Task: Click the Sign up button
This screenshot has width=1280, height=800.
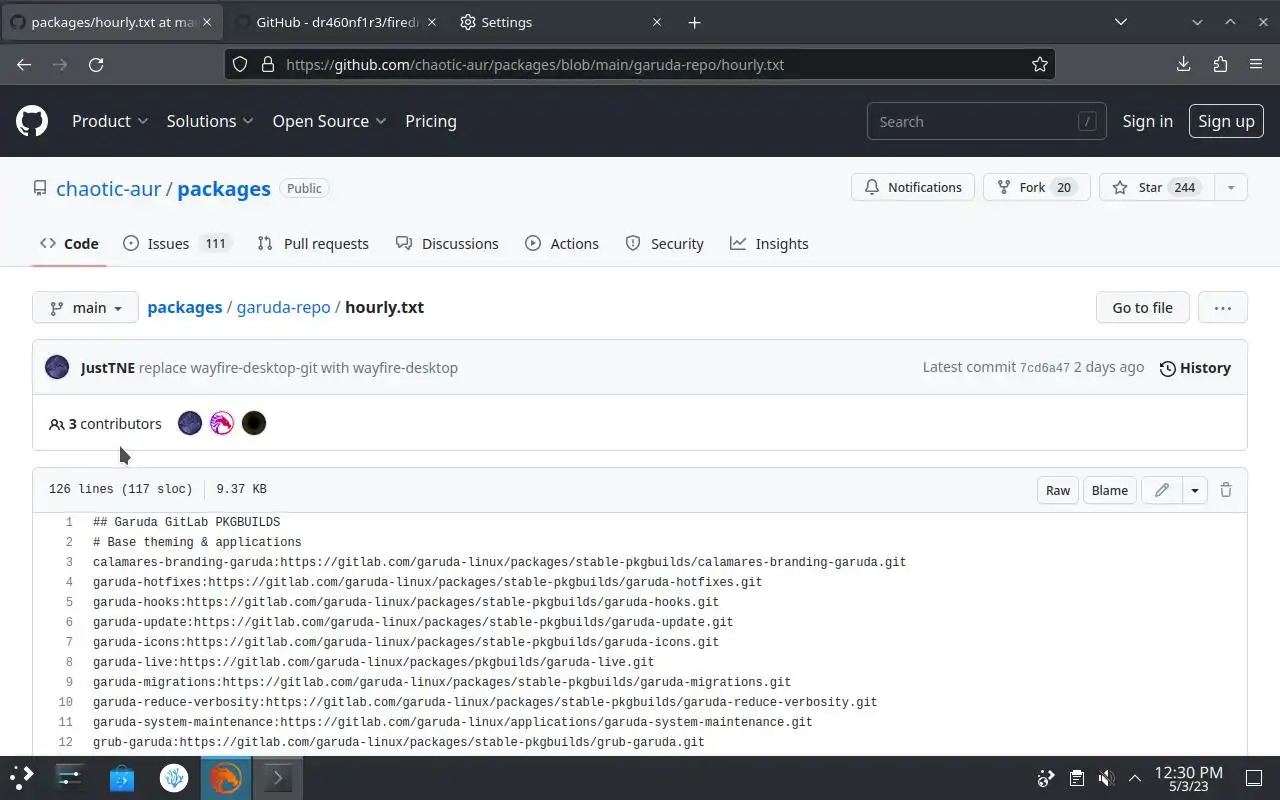Action: [1226, 121]
